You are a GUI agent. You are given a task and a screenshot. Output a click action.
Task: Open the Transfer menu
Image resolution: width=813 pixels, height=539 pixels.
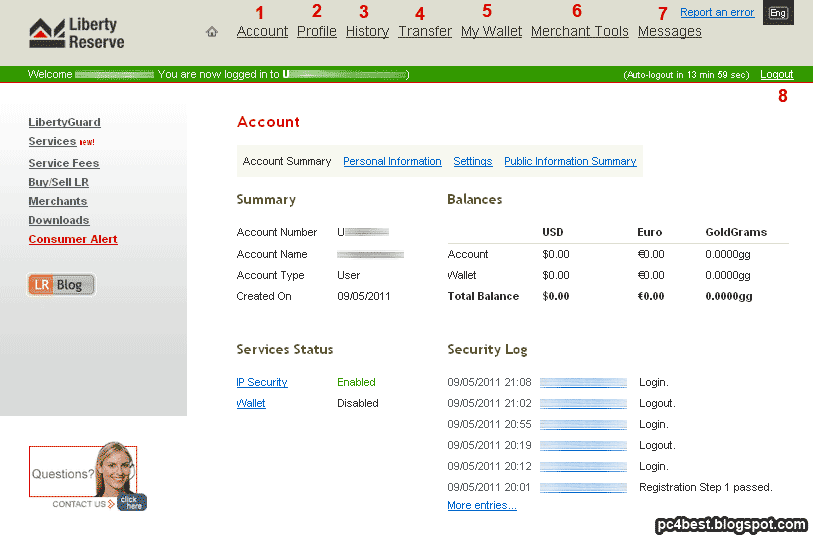click(425, 32)
